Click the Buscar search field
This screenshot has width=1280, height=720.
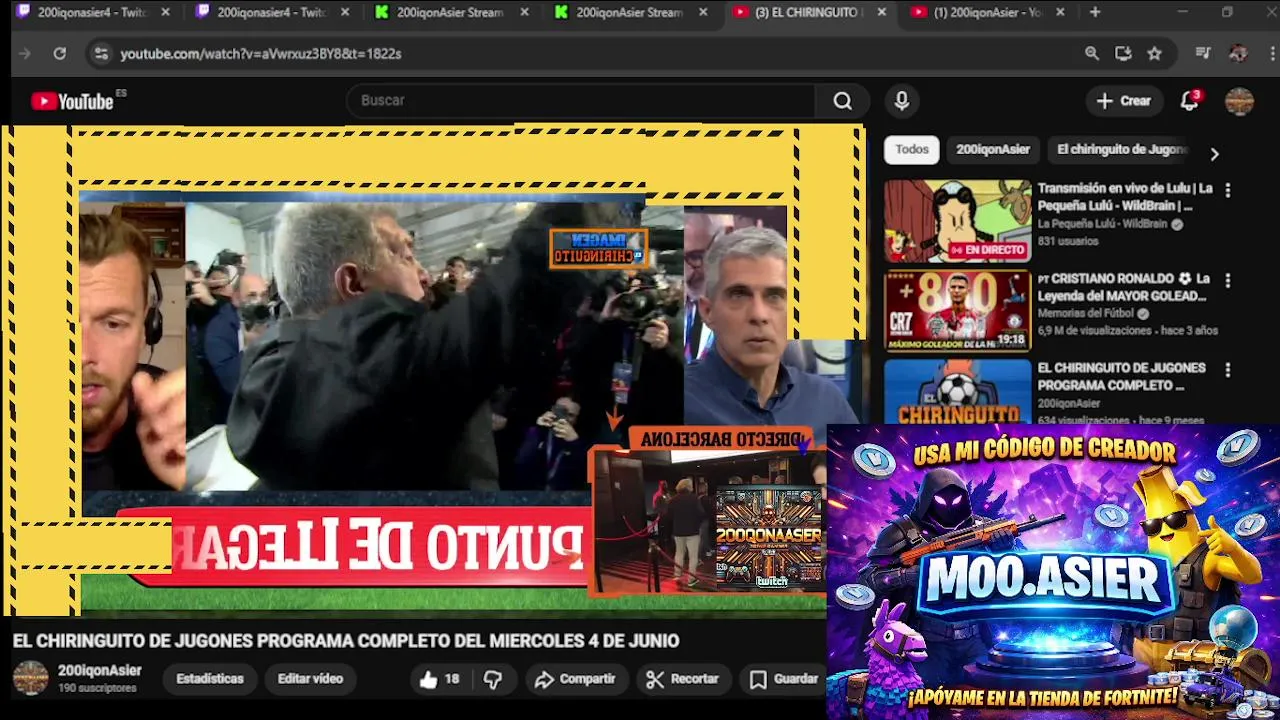tap(583, 101)
